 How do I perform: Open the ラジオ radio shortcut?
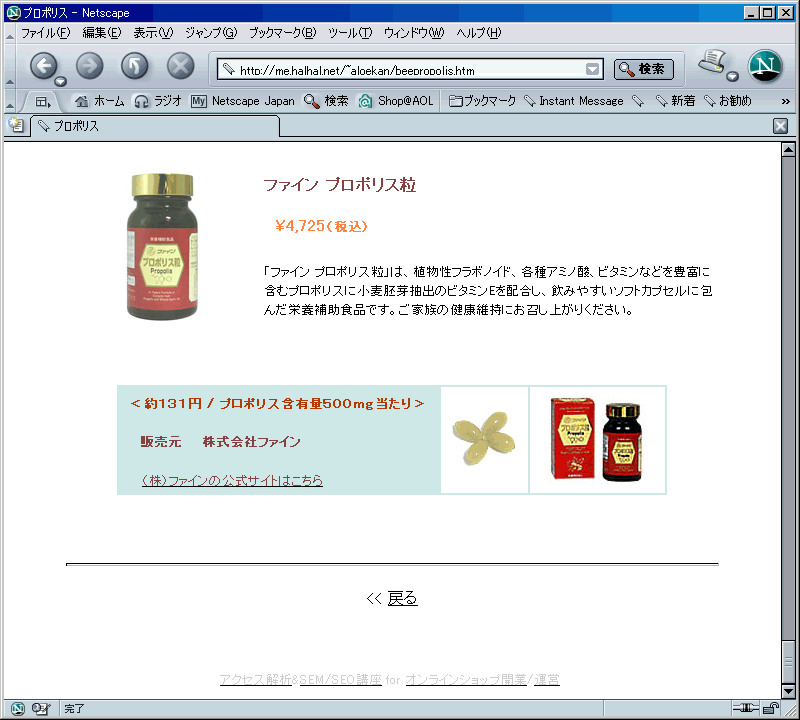[x=158, y=101]
